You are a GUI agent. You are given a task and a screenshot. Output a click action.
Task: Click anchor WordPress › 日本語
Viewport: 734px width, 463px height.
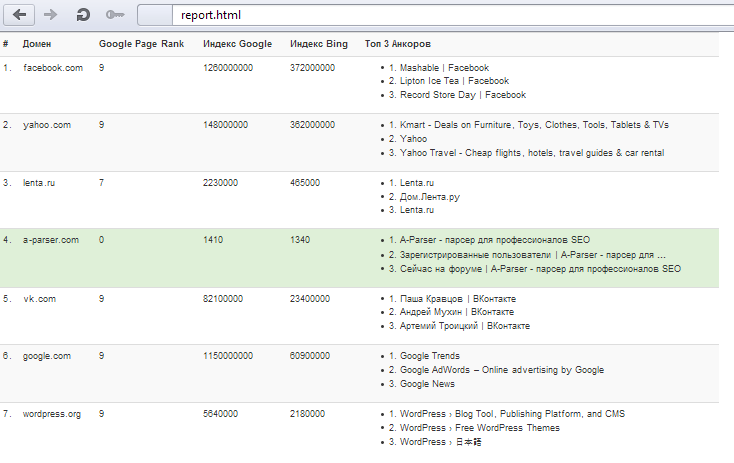coord(440,442)
